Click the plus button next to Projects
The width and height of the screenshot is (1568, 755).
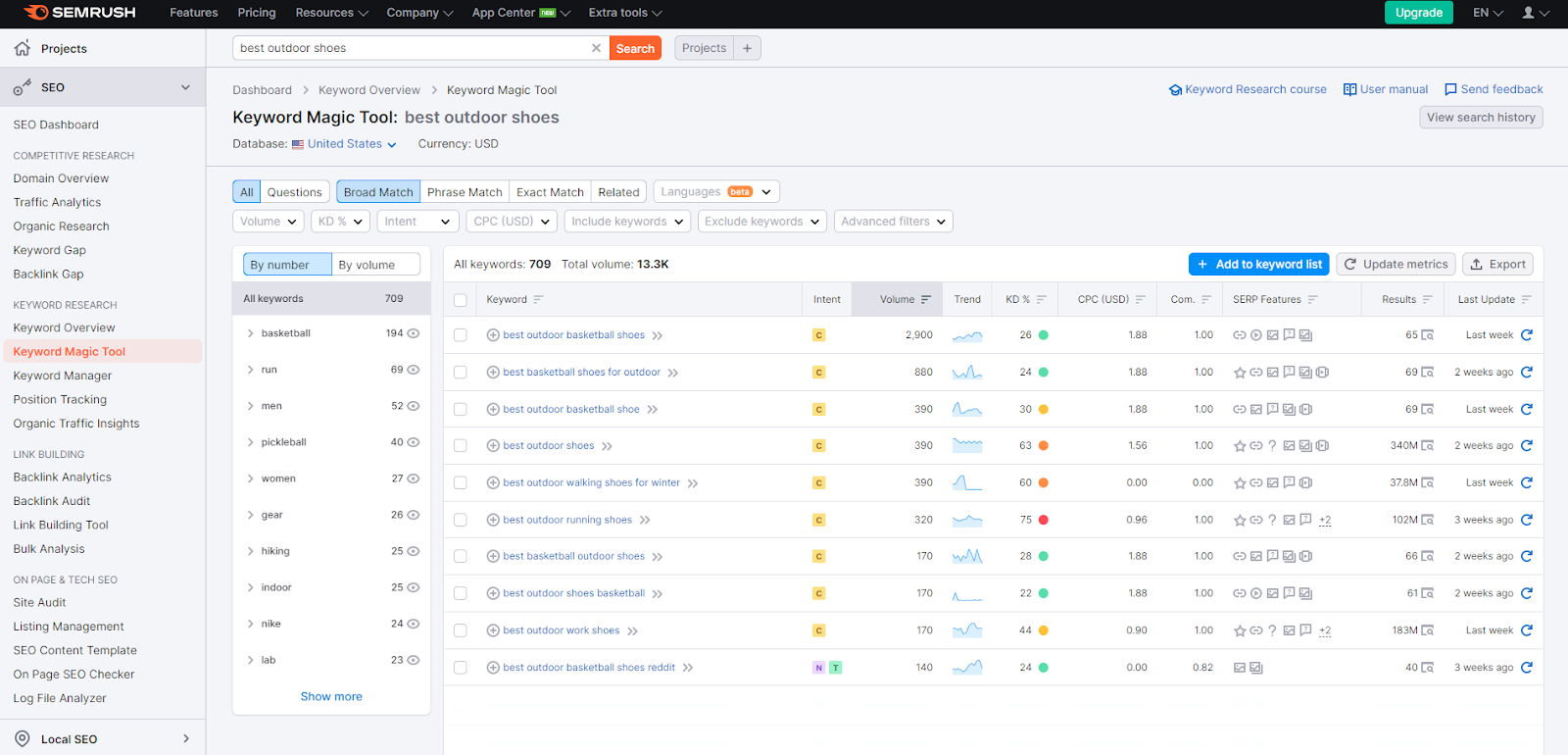pos(747,48)
